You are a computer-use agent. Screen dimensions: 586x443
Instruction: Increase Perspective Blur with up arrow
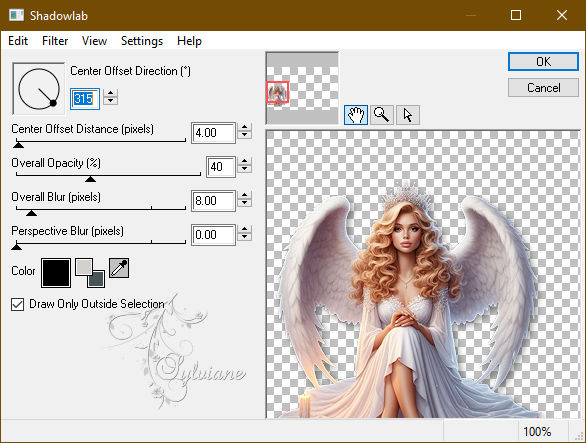pos(244,230)
